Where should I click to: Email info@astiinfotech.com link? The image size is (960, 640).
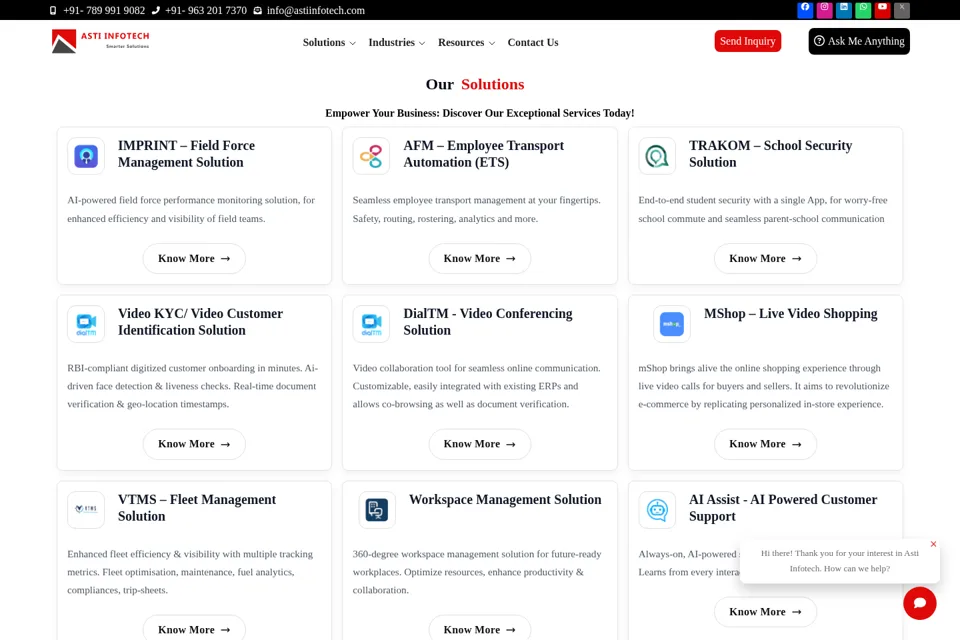click(x=316, y=10)
